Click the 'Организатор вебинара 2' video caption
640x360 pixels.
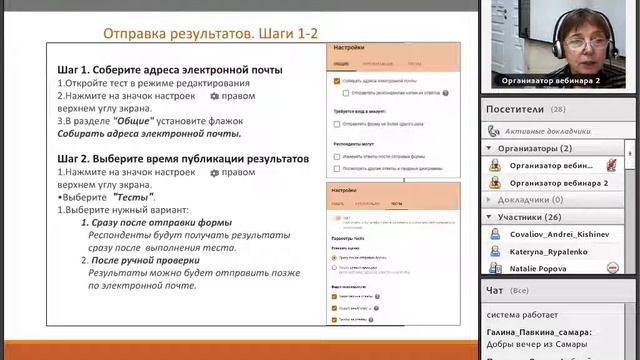click(551, 81)
